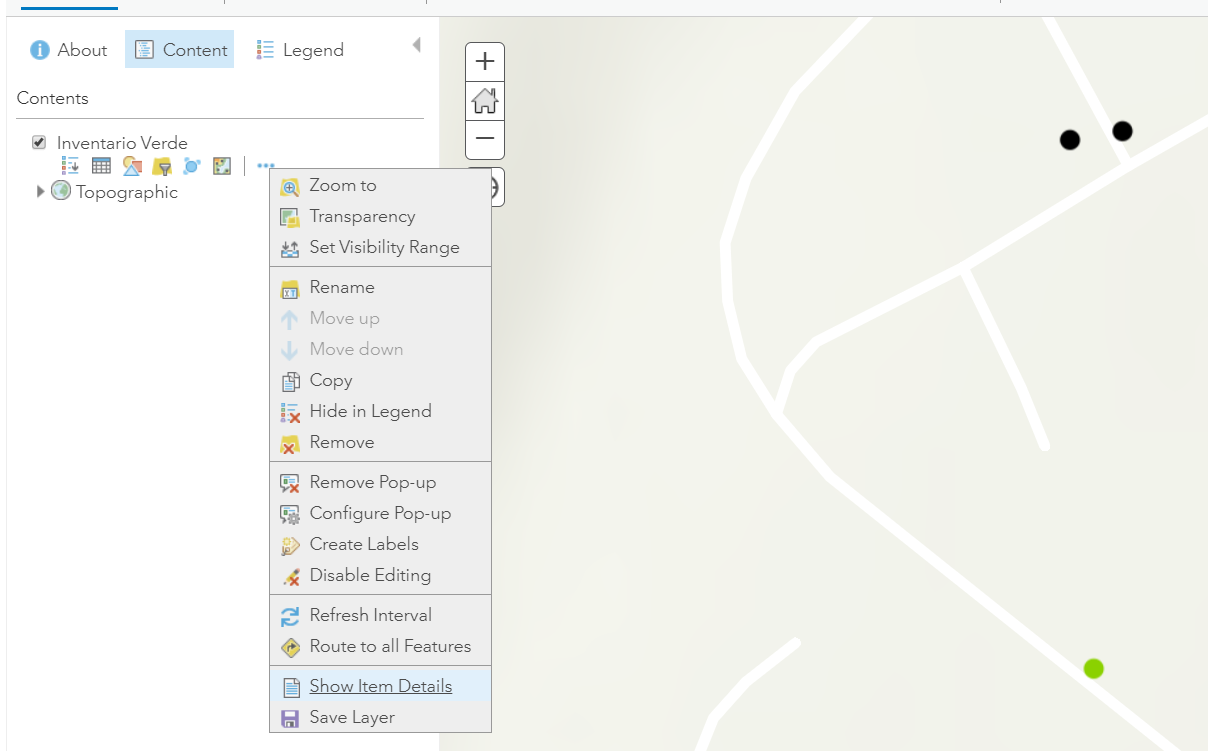The height and width of the screenshot is (751, 1208).
Task: Click the green point on the map
Action: coord(1093,668)
